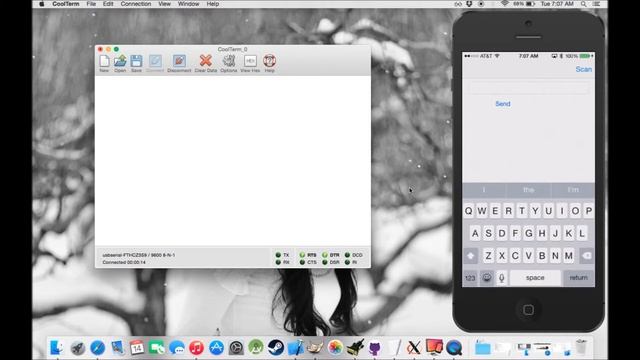Open App Store from the dock
640x360 pixels.
(x=216, y=348)
